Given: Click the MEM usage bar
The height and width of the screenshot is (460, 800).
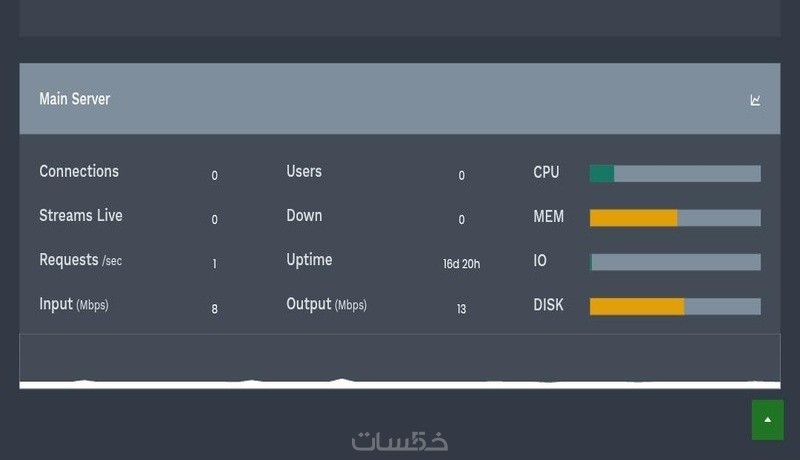Looking at the screenshot, I should coord(675,217).
